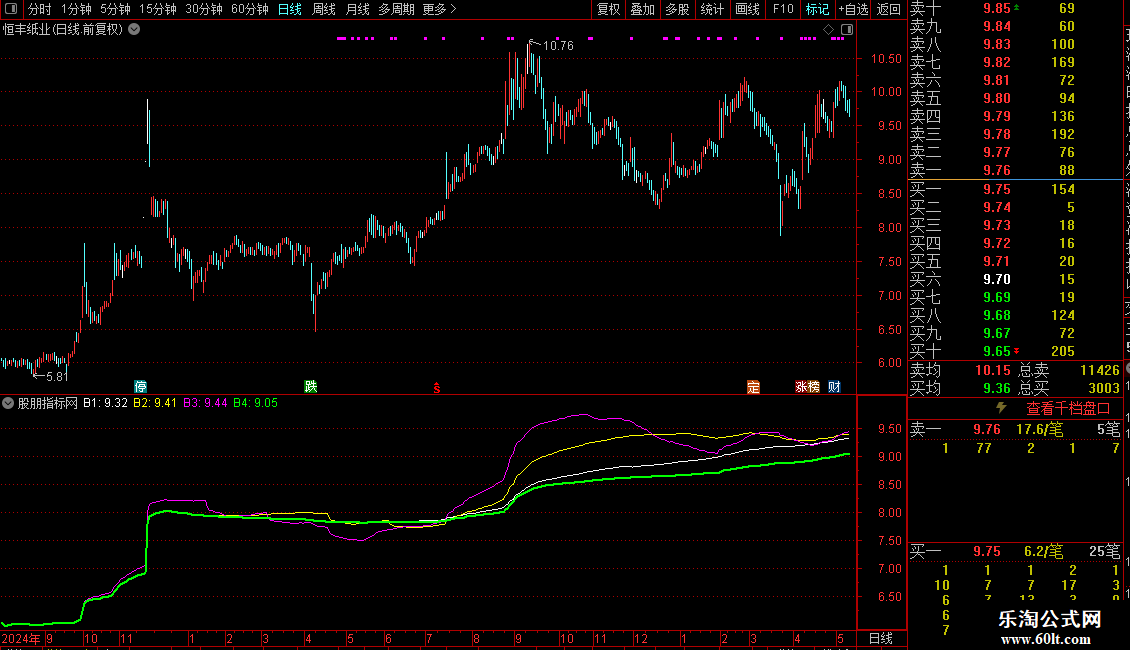Click the 6.2/笔 value in 买一 detail
The width and height of the screenshot is (1130, 650).
point(1044,551)
